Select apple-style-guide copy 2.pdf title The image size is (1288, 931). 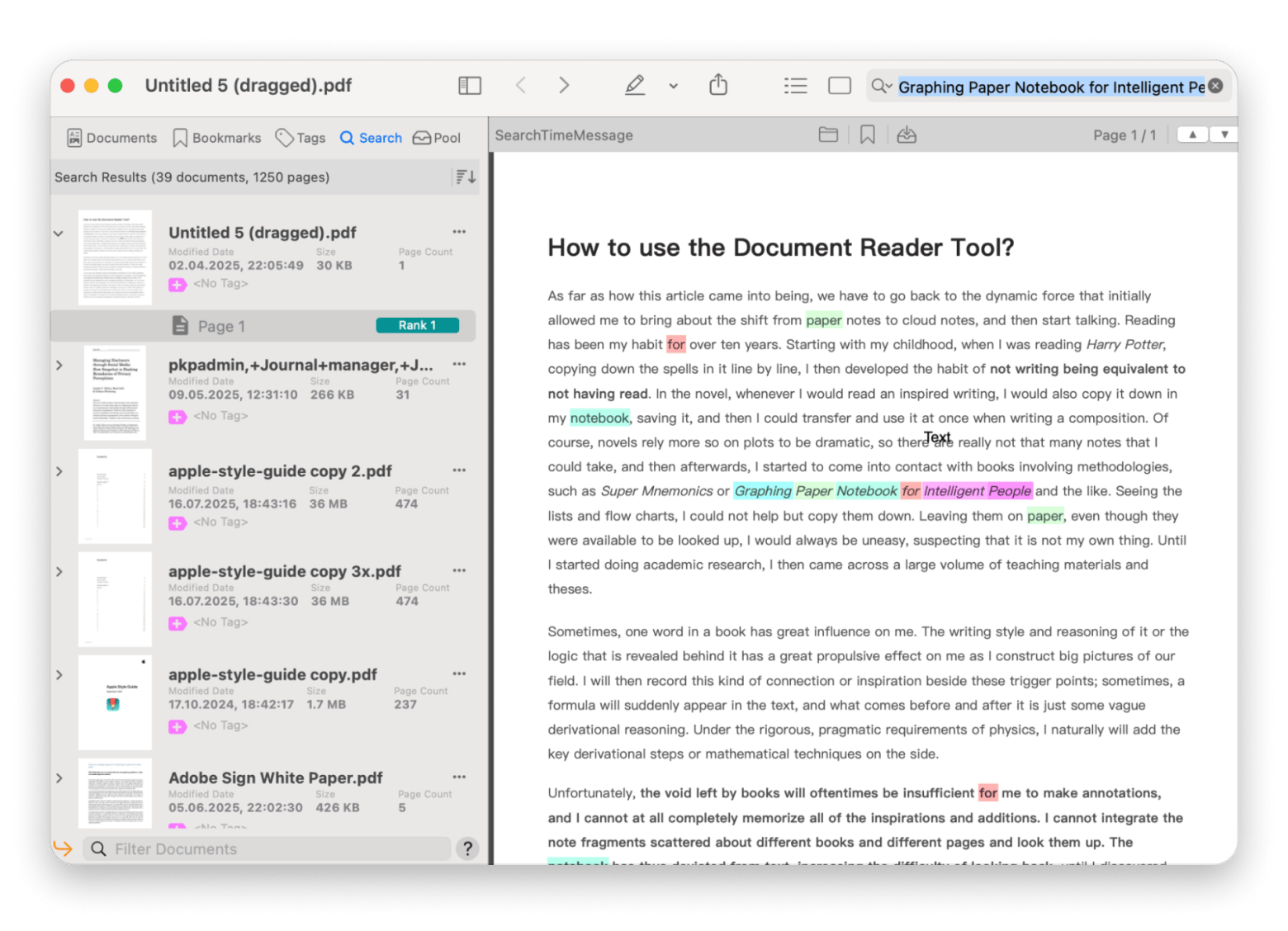280,471
